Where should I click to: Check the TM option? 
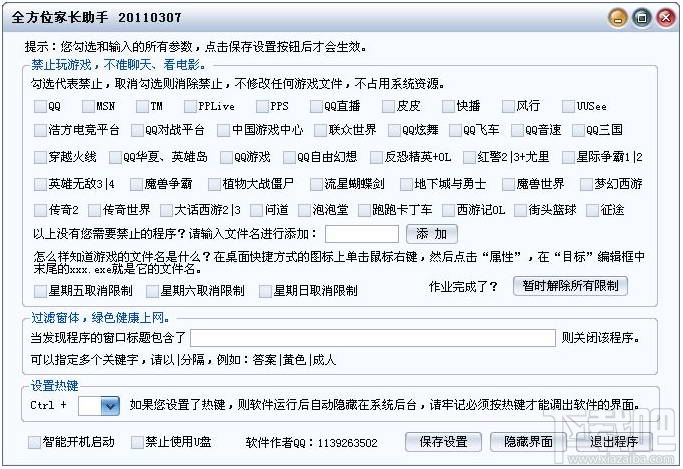click(x=142, y=106)
